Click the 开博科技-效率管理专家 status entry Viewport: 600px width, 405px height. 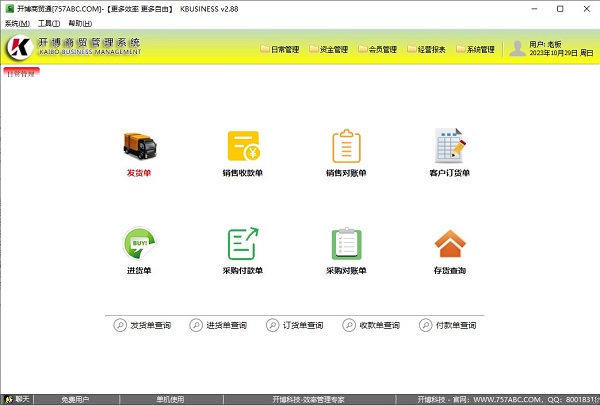point(308,400)
